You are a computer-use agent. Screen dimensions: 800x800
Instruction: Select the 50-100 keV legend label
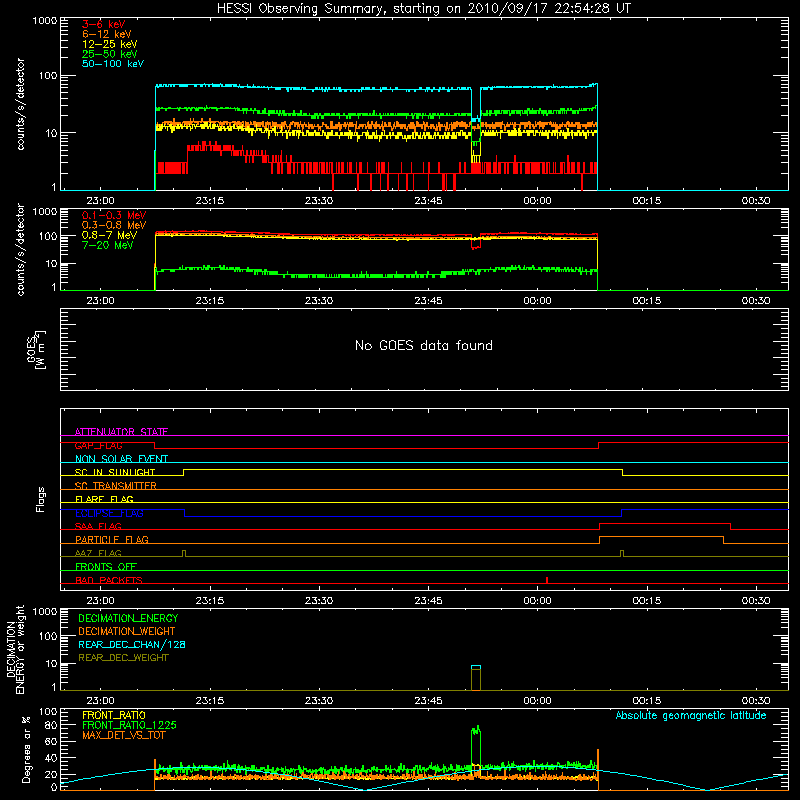coord(113,64)
